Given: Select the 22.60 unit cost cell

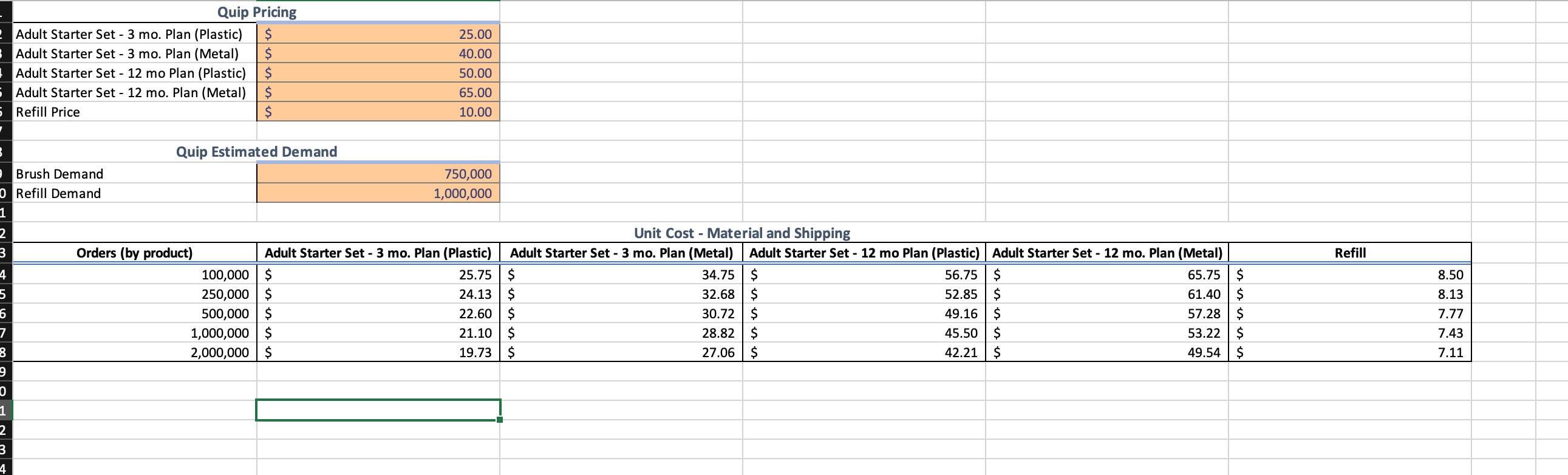Looking at the screenshot, I should [378, 313].
